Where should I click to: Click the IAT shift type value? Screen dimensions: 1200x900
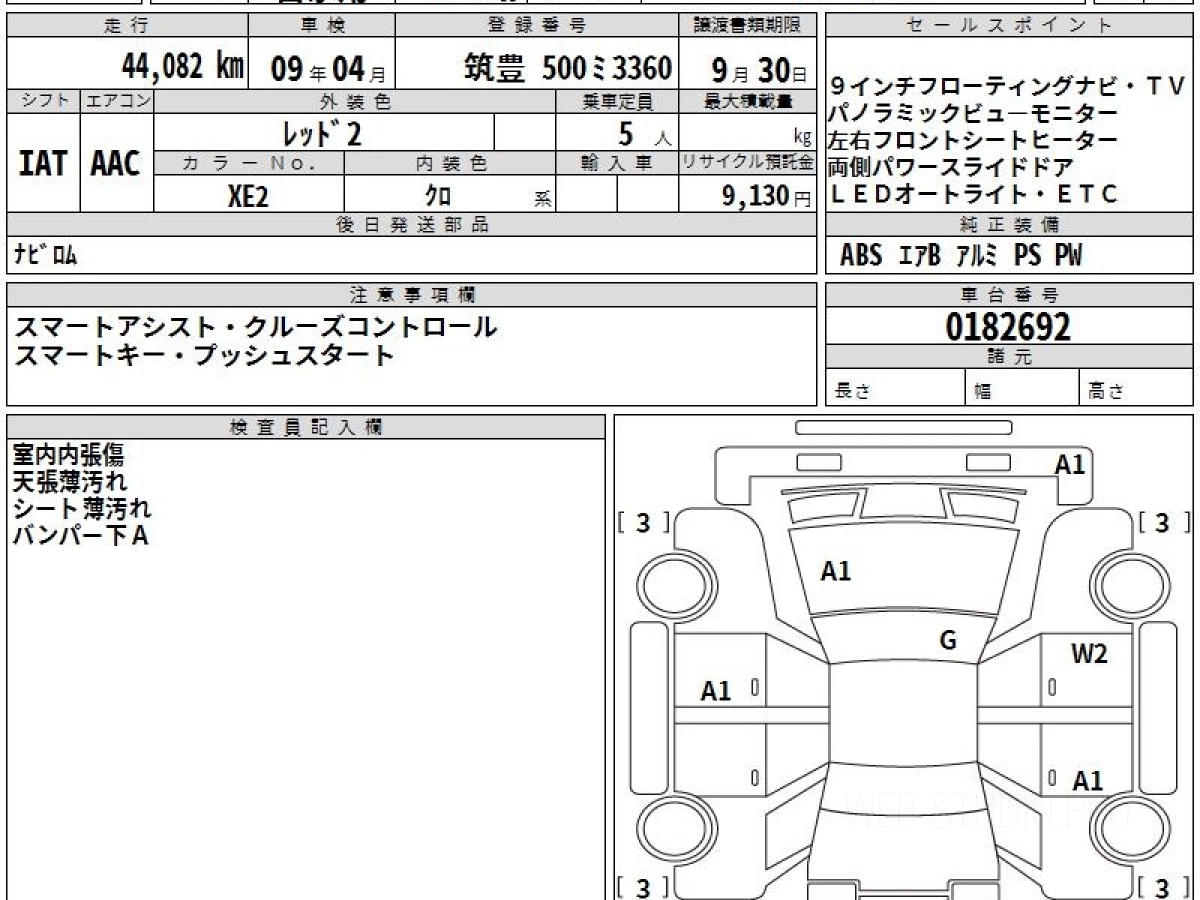click(x=43, y=164)
